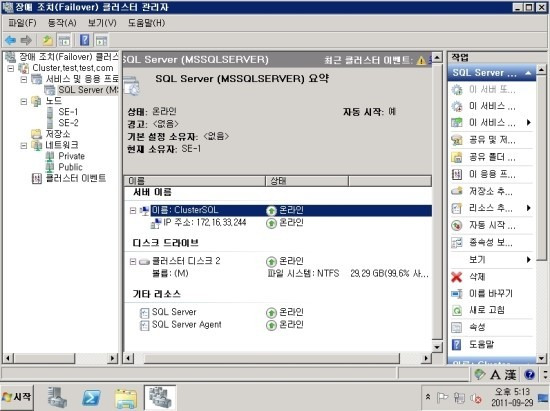The image size is (550, 411).
Task: Click the Up one level toolbar icon
Action: [47, 40]
